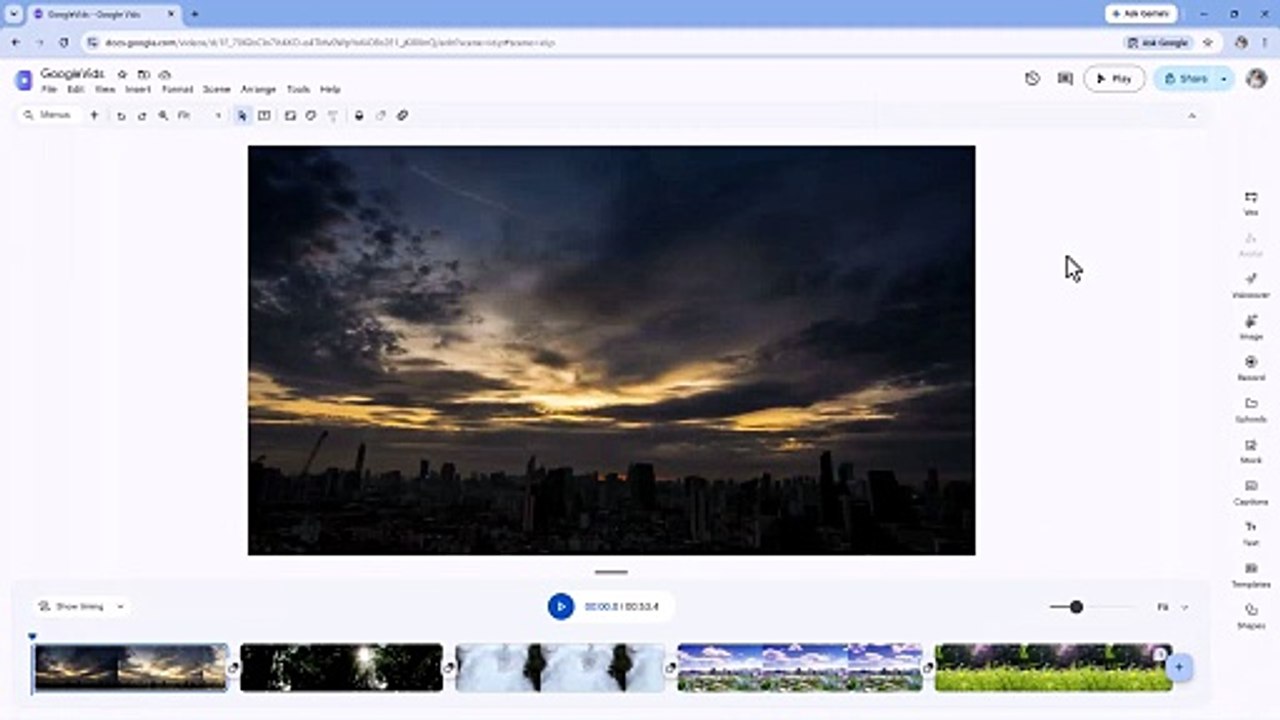
Task: Expand the Show timing dropdown arrow
Action: pyautogui.click(x=121, y=606)
